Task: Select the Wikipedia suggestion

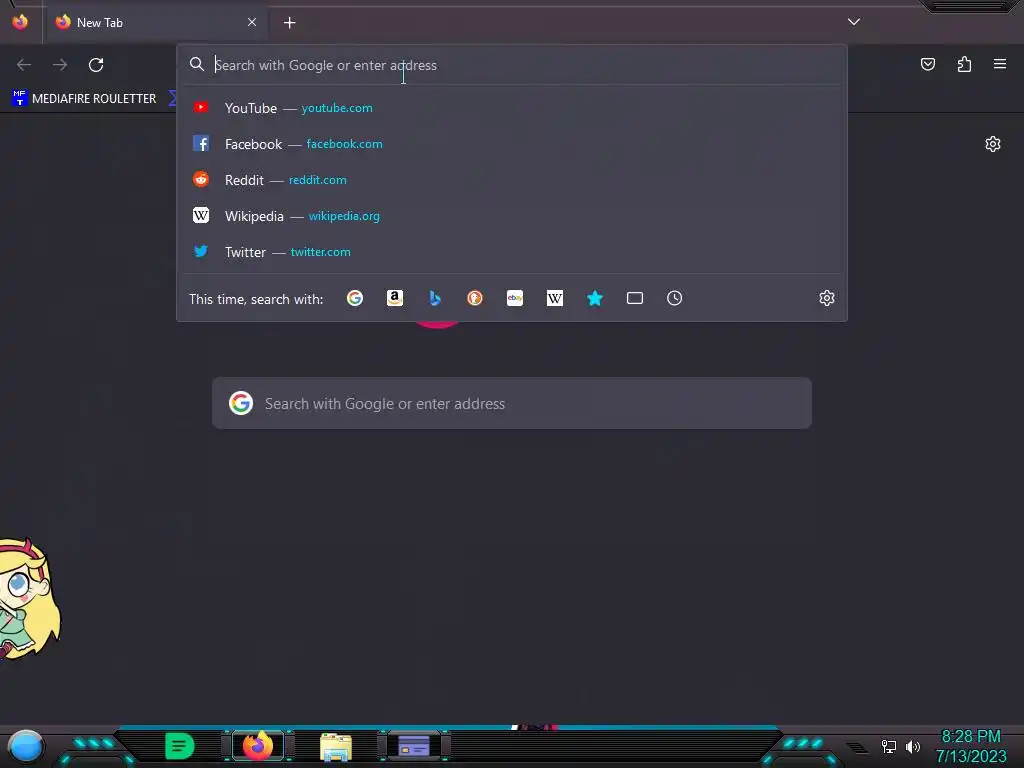Action: [x=512, y=216]
